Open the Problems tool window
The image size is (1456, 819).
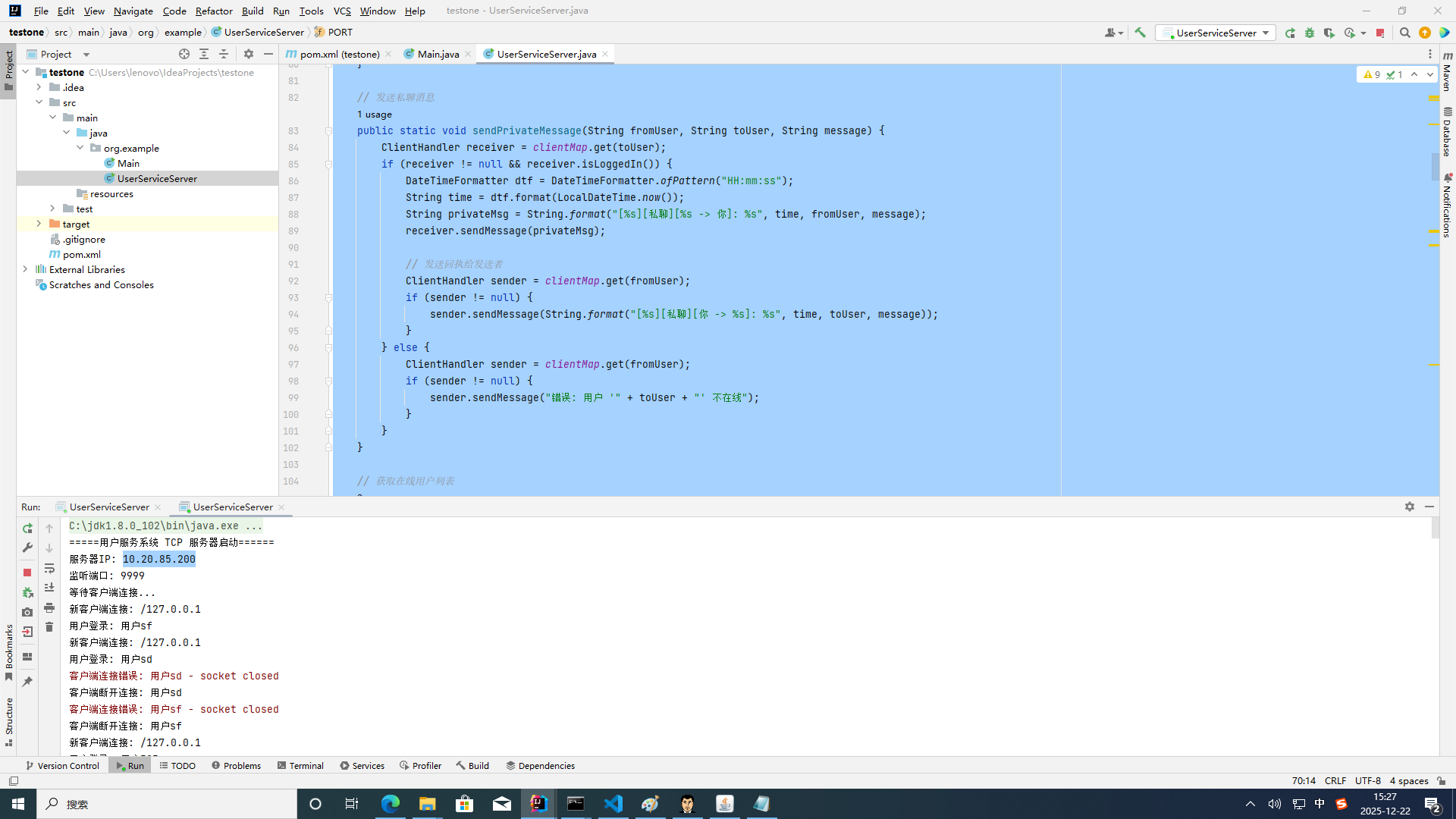pyautogui.click(x=236, y=766)
